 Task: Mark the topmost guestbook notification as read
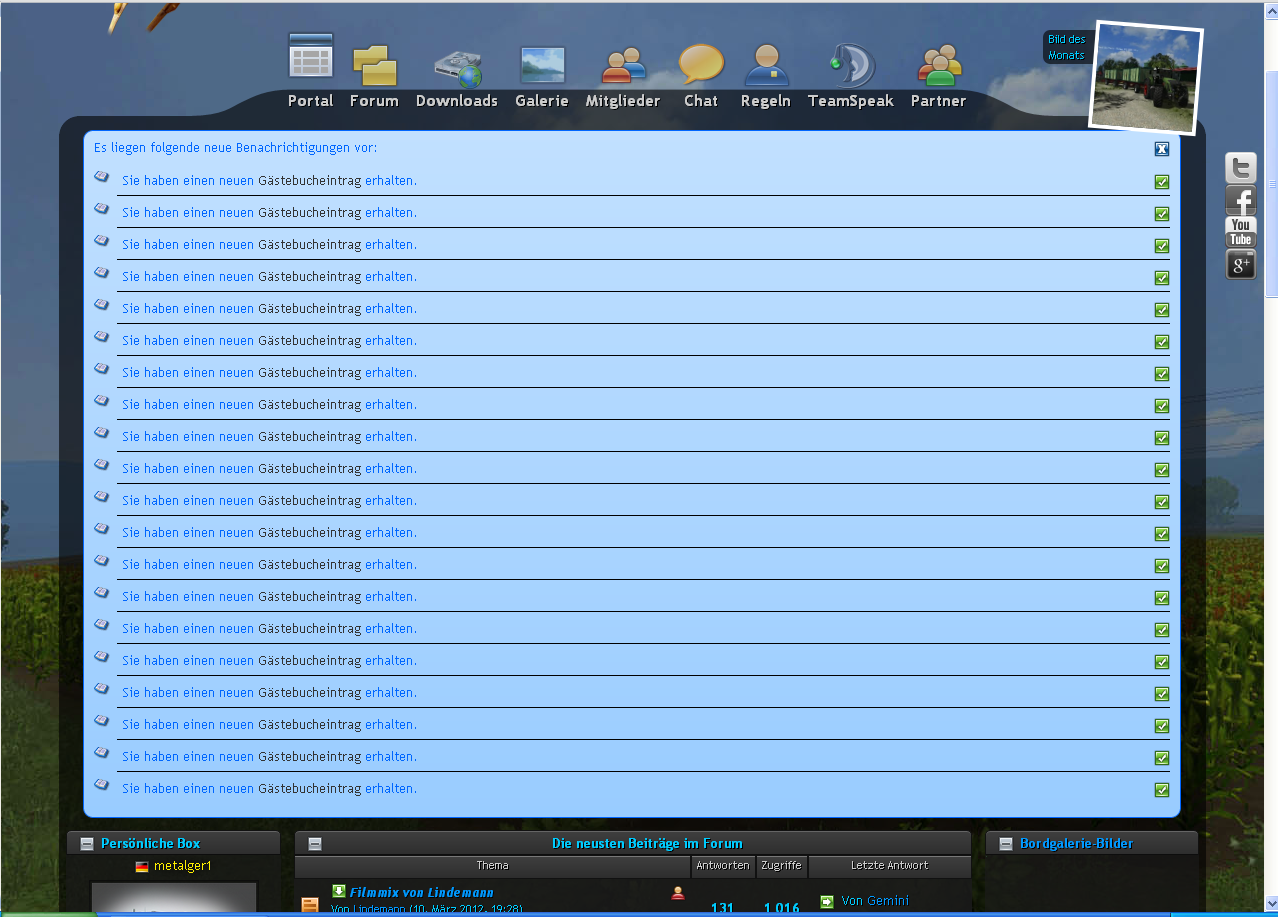tap(1161, 182)
